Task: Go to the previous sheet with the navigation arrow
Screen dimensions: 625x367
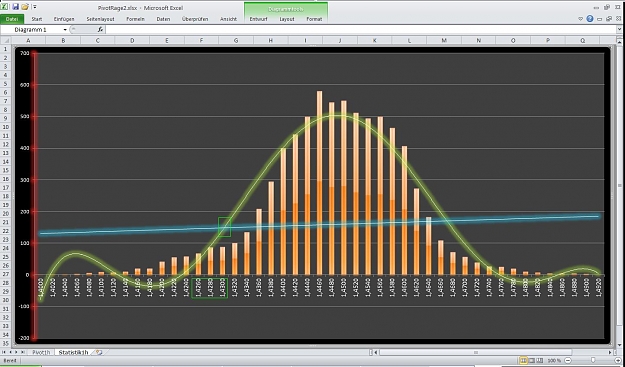Action: pyautogui.click(x=11, y=352)
